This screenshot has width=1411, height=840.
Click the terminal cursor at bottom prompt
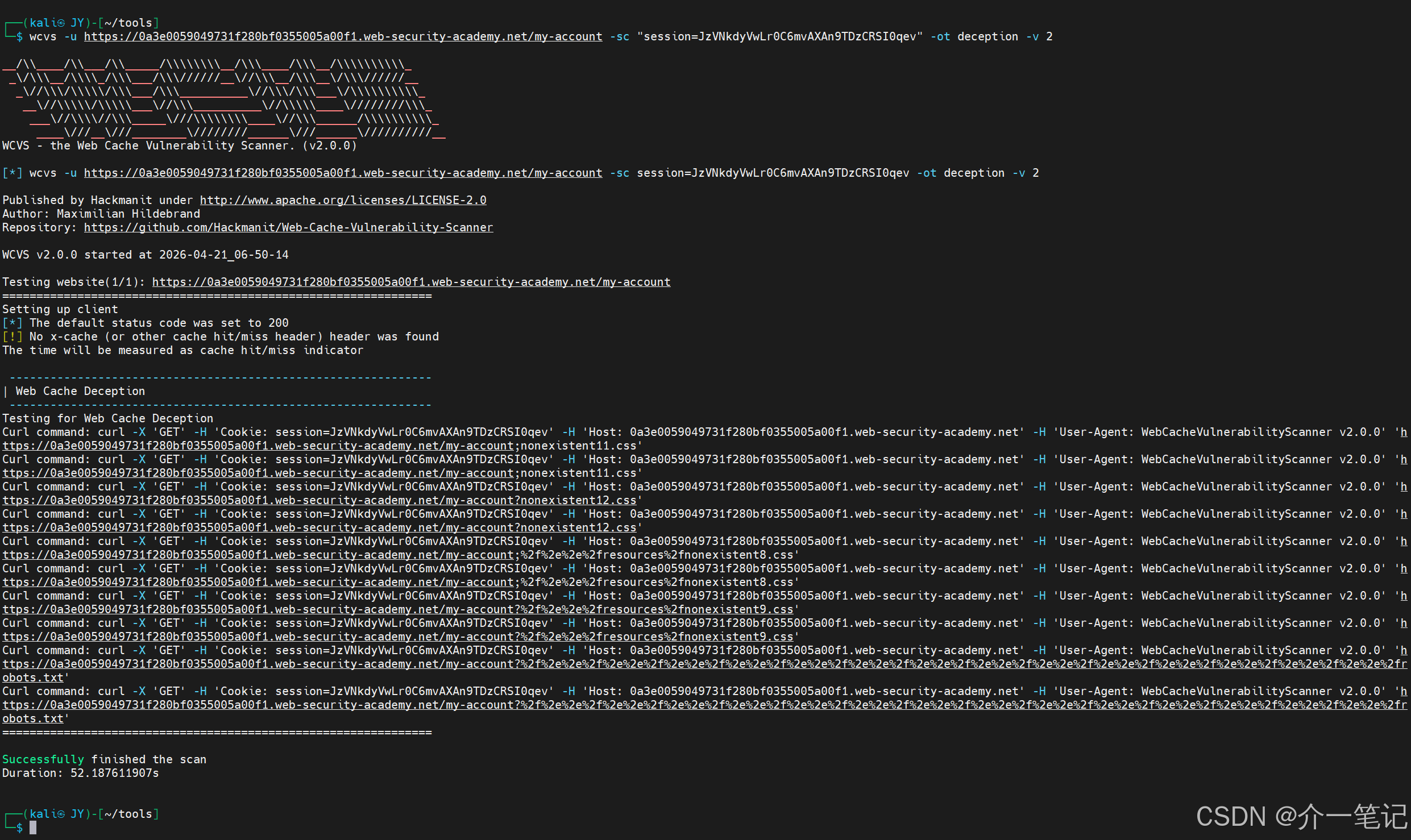[33, 827]
